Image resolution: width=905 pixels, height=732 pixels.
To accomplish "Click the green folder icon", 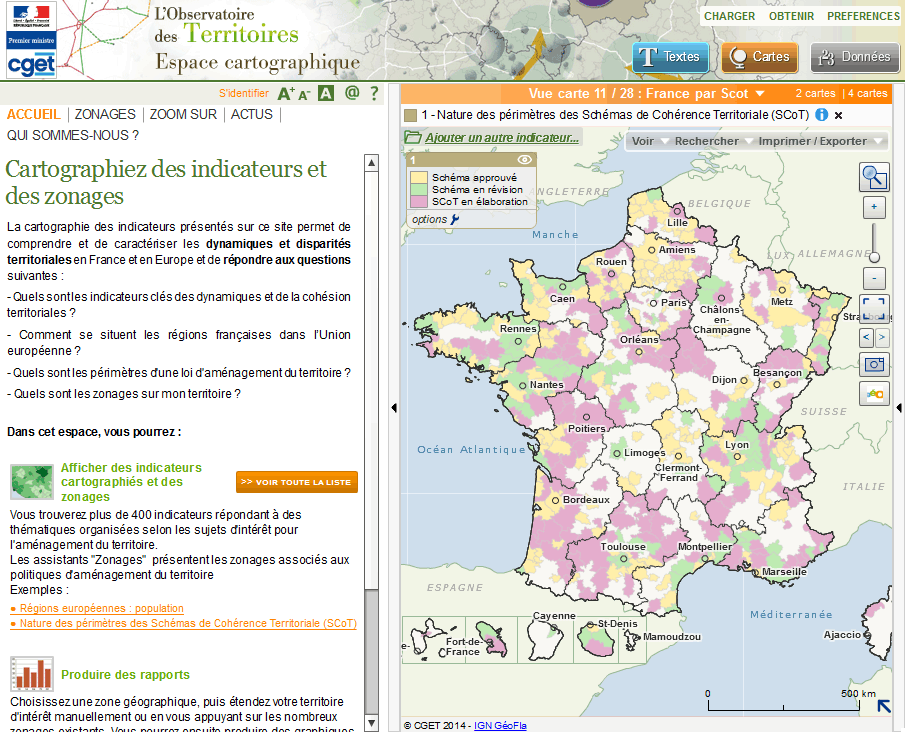I will (413, 137).
